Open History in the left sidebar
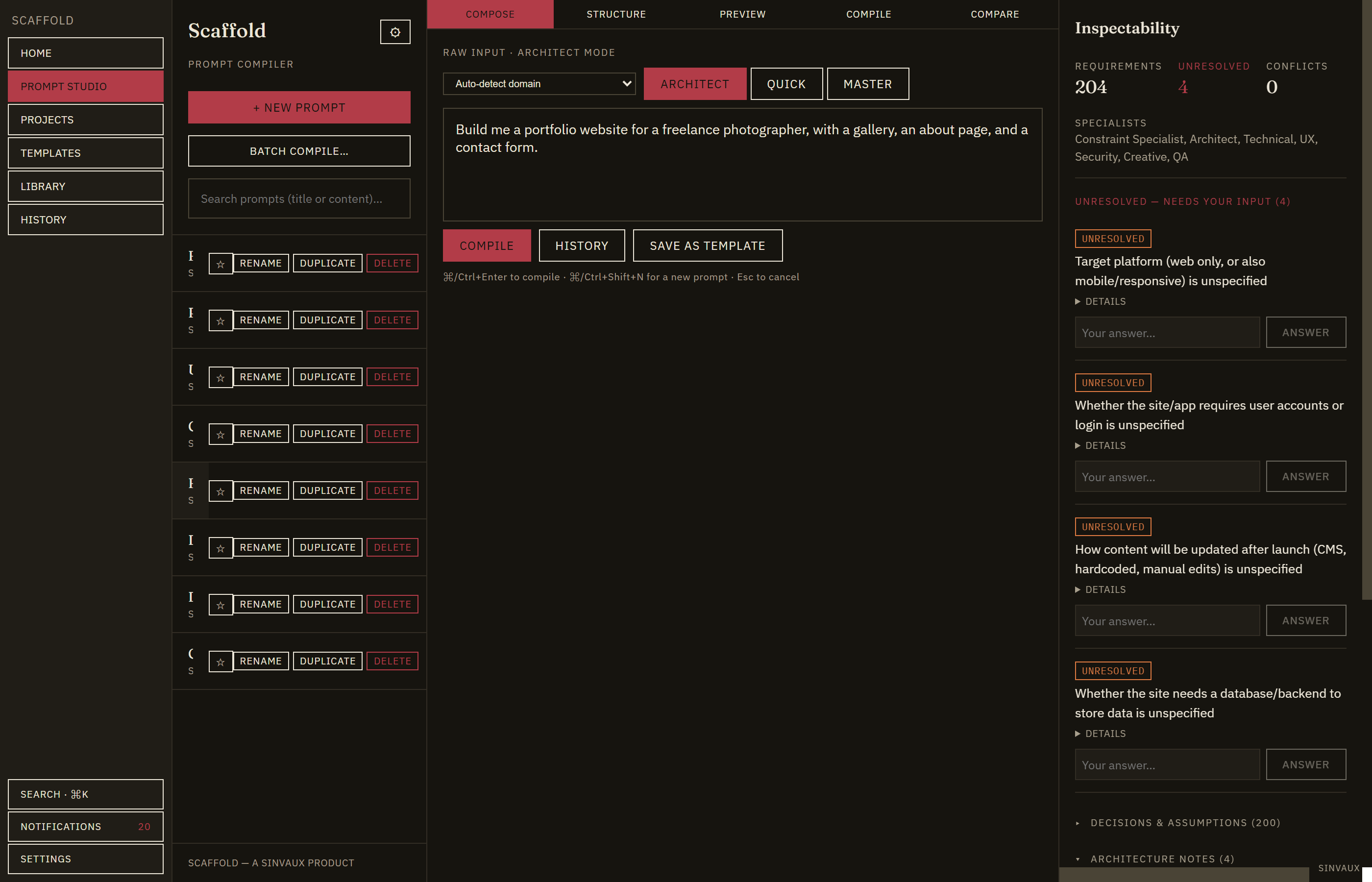This screenshot has width=1372, height=882. pyautogui.click(x=86, y=220)
